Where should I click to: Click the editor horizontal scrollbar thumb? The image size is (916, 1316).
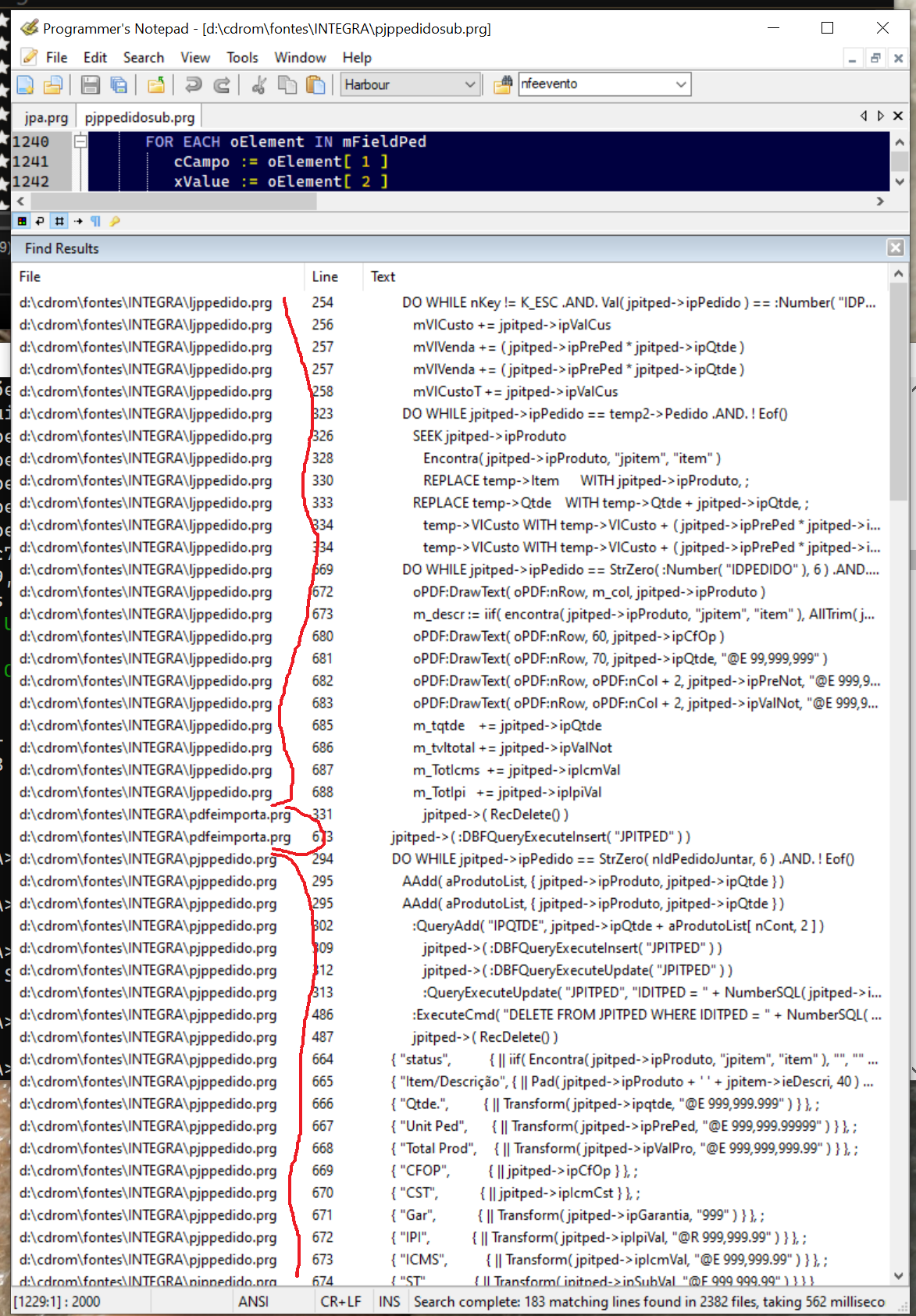[173, 202]
